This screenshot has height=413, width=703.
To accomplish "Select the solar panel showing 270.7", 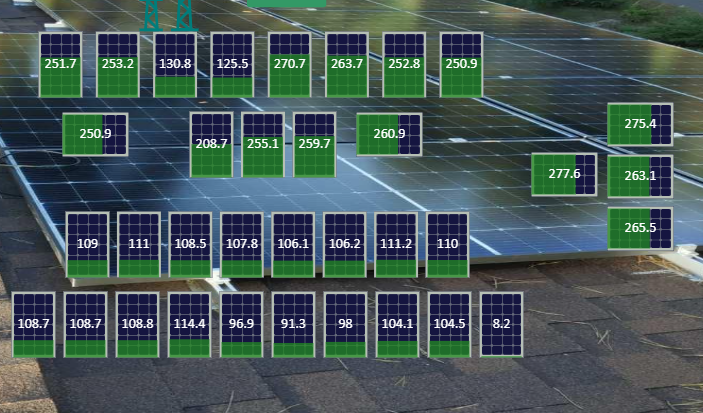I will coord(290,65).
